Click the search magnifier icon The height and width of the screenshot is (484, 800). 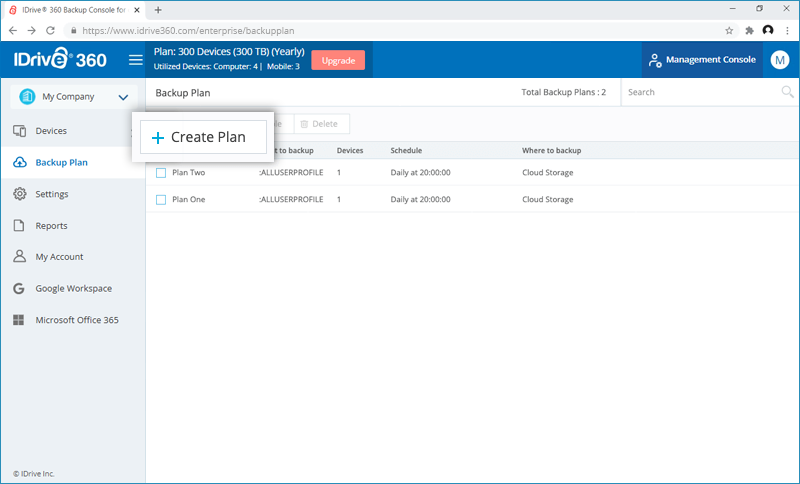(787, 92)
